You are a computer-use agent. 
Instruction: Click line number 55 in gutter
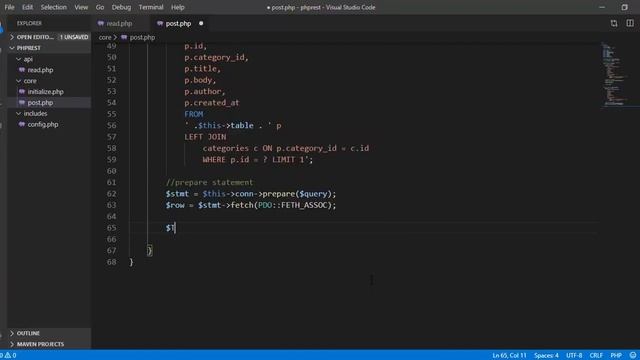111,114
